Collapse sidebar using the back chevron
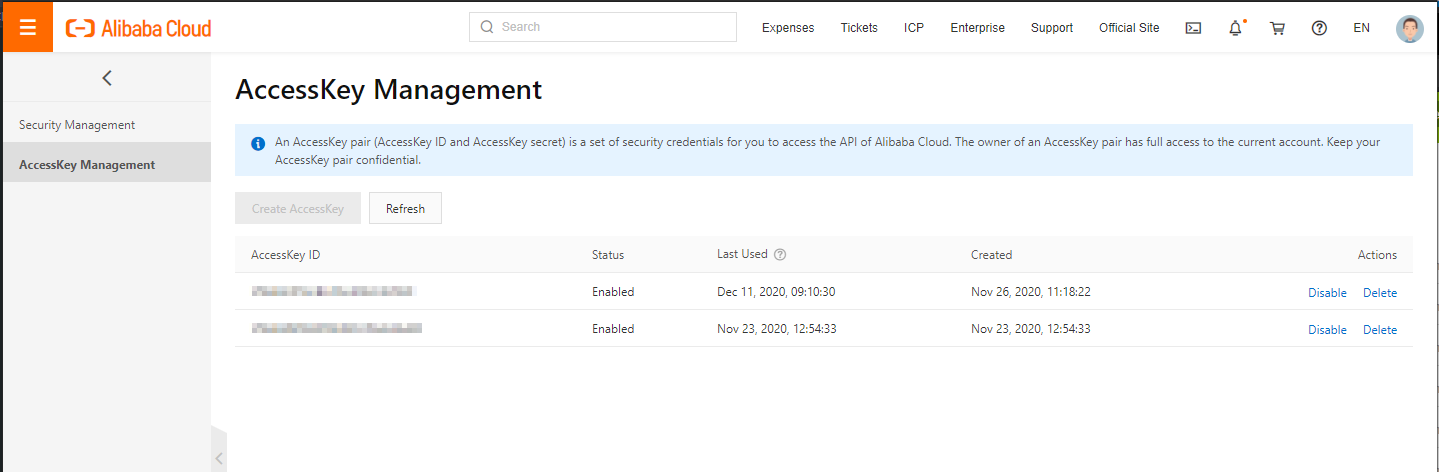This screenshot has width=1439, height=472. pyautogui.click(x=107, y=78)
